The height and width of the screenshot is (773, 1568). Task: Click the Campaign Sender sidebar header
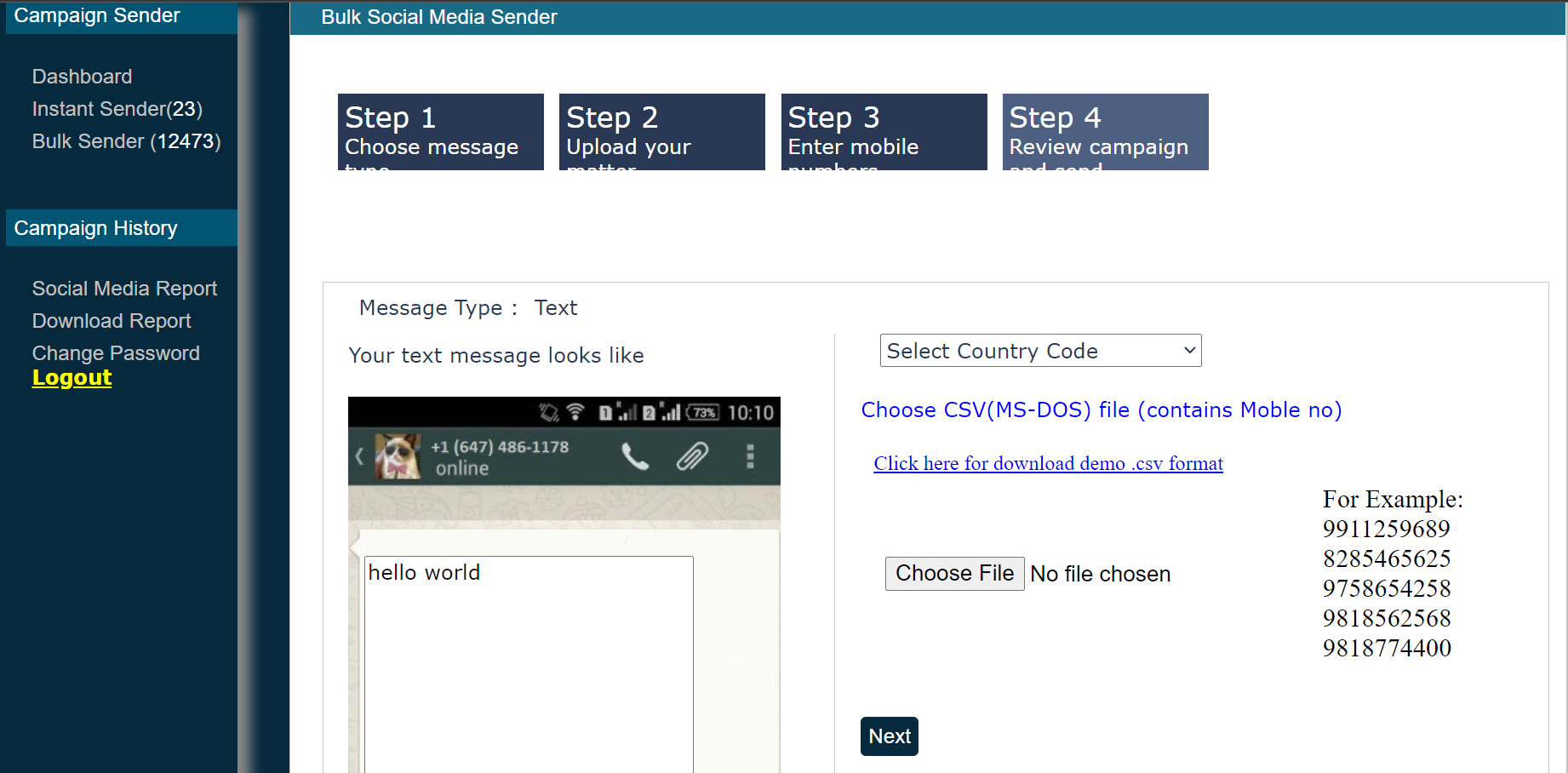pos(122,16)
